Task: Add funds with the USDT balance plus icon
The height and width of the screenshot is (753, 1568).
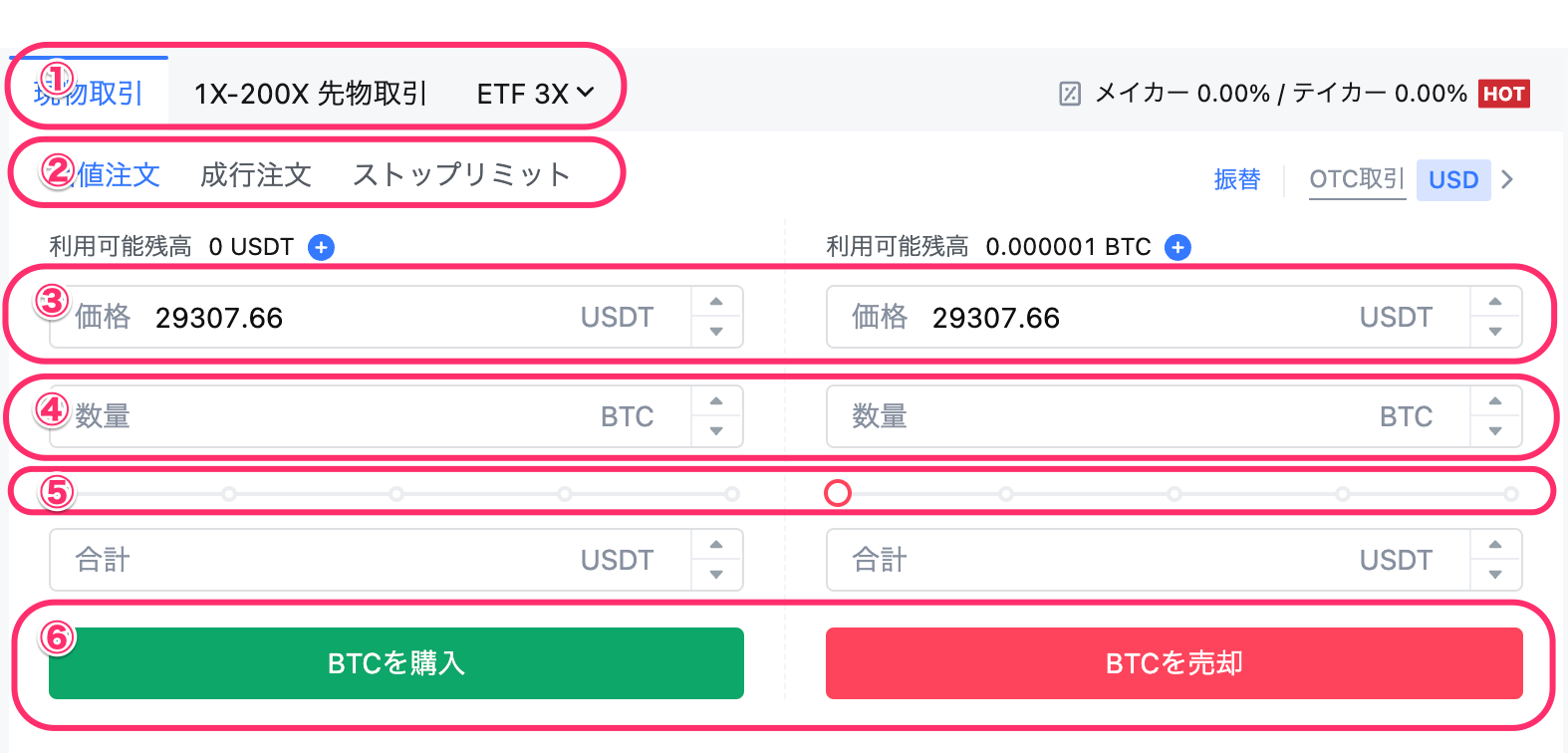Action: [x=321, y=247]
